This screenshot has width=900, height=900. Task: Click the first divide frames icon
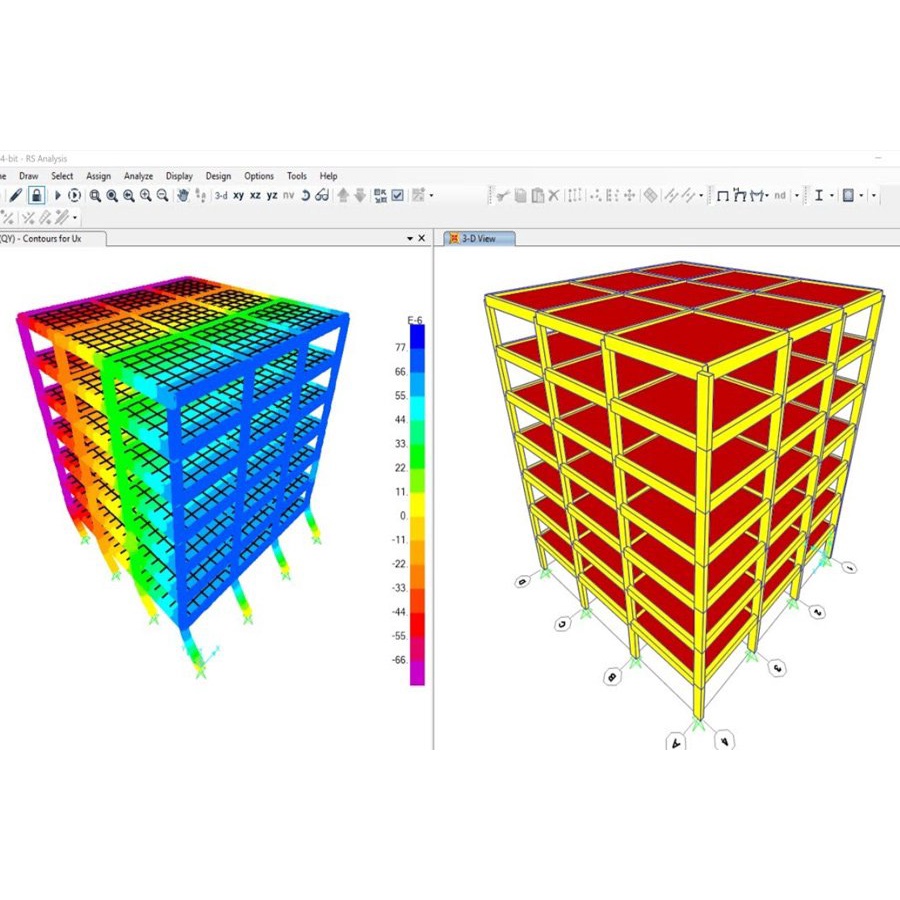coord(671,196)
